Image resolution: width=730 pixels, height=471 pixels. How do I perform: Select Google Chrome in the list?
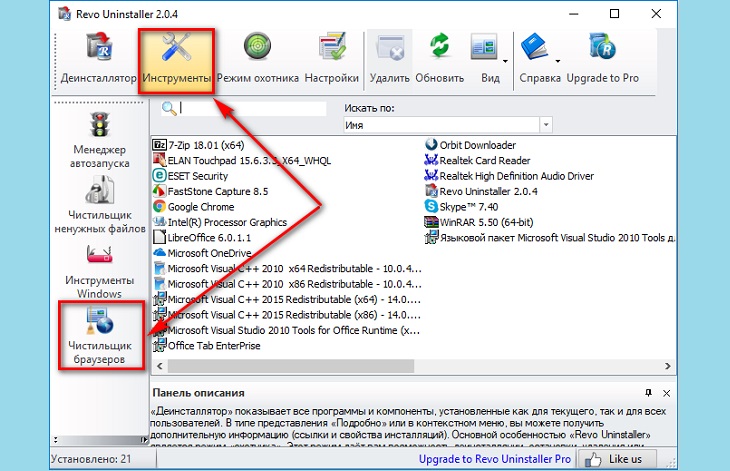194,207
